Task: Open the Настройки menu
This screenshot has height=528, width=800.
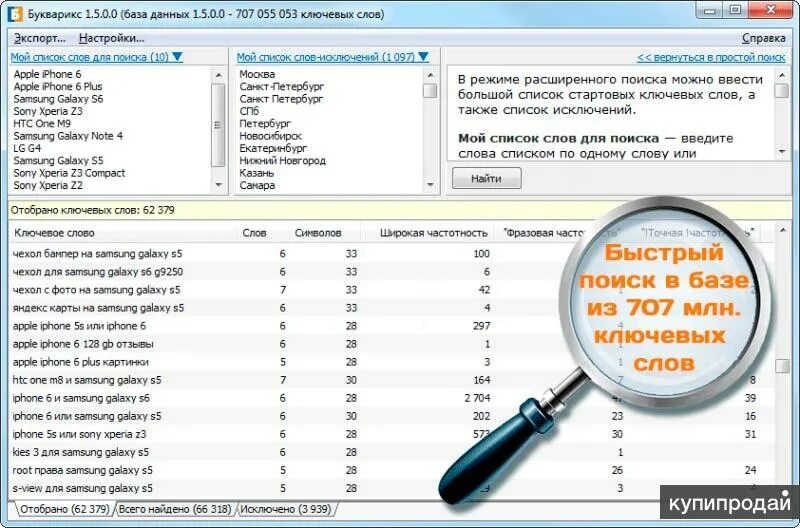Action: pyautogui.click(x=111, y=38)
